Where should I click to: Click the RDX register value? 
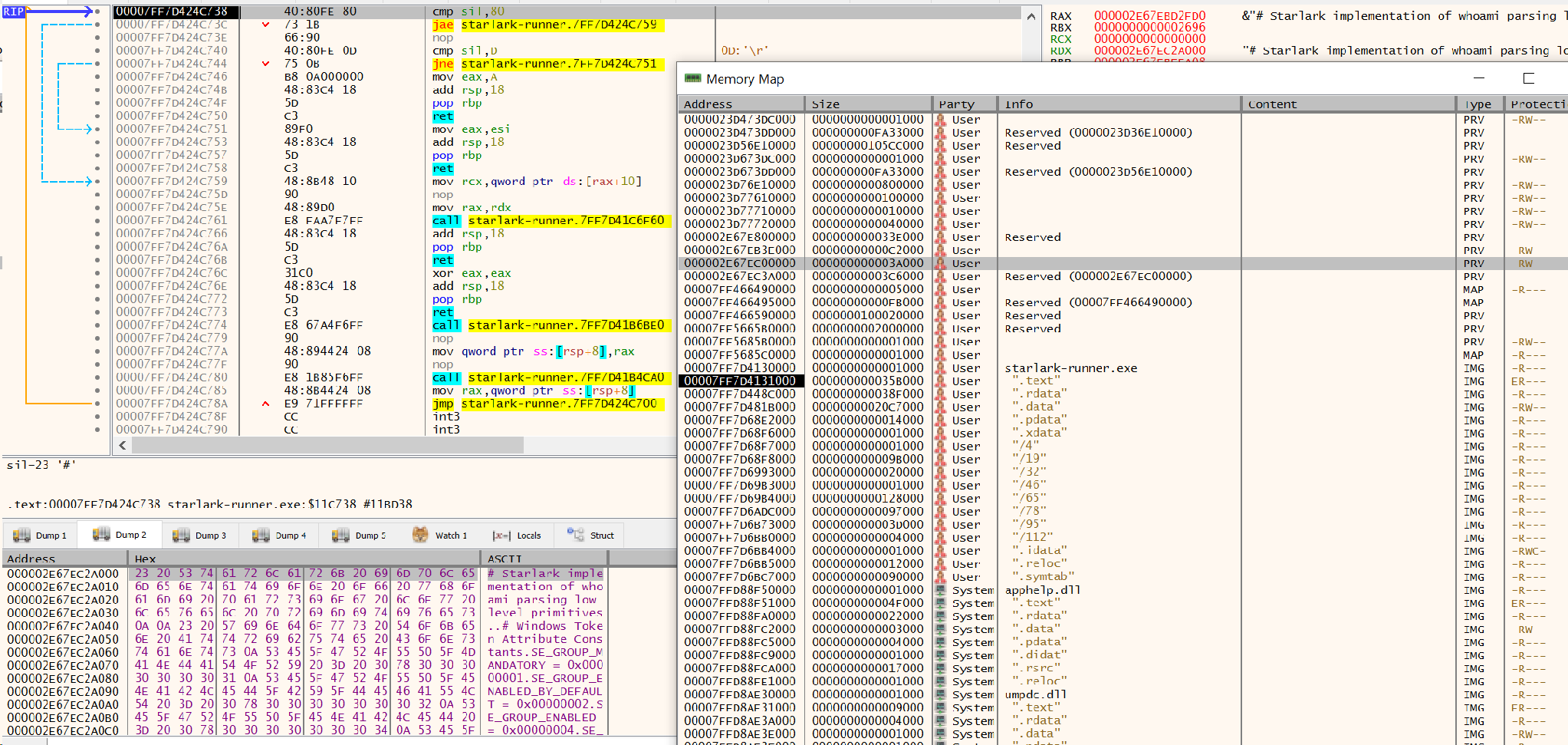(x=1149, y=51)
